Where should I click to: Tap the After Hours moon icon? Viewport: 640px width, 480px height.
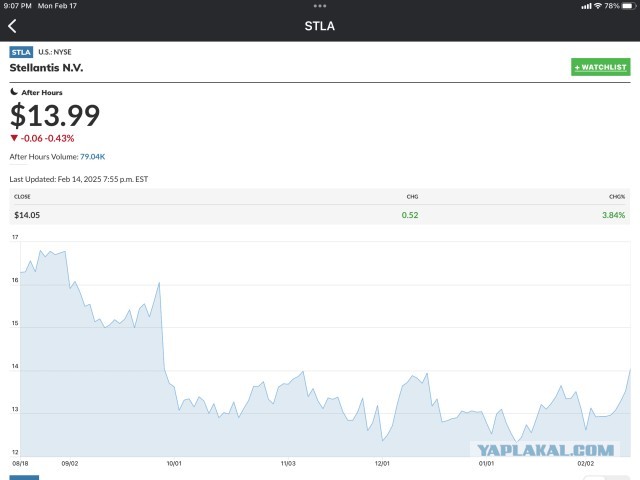tap(14, 92)
